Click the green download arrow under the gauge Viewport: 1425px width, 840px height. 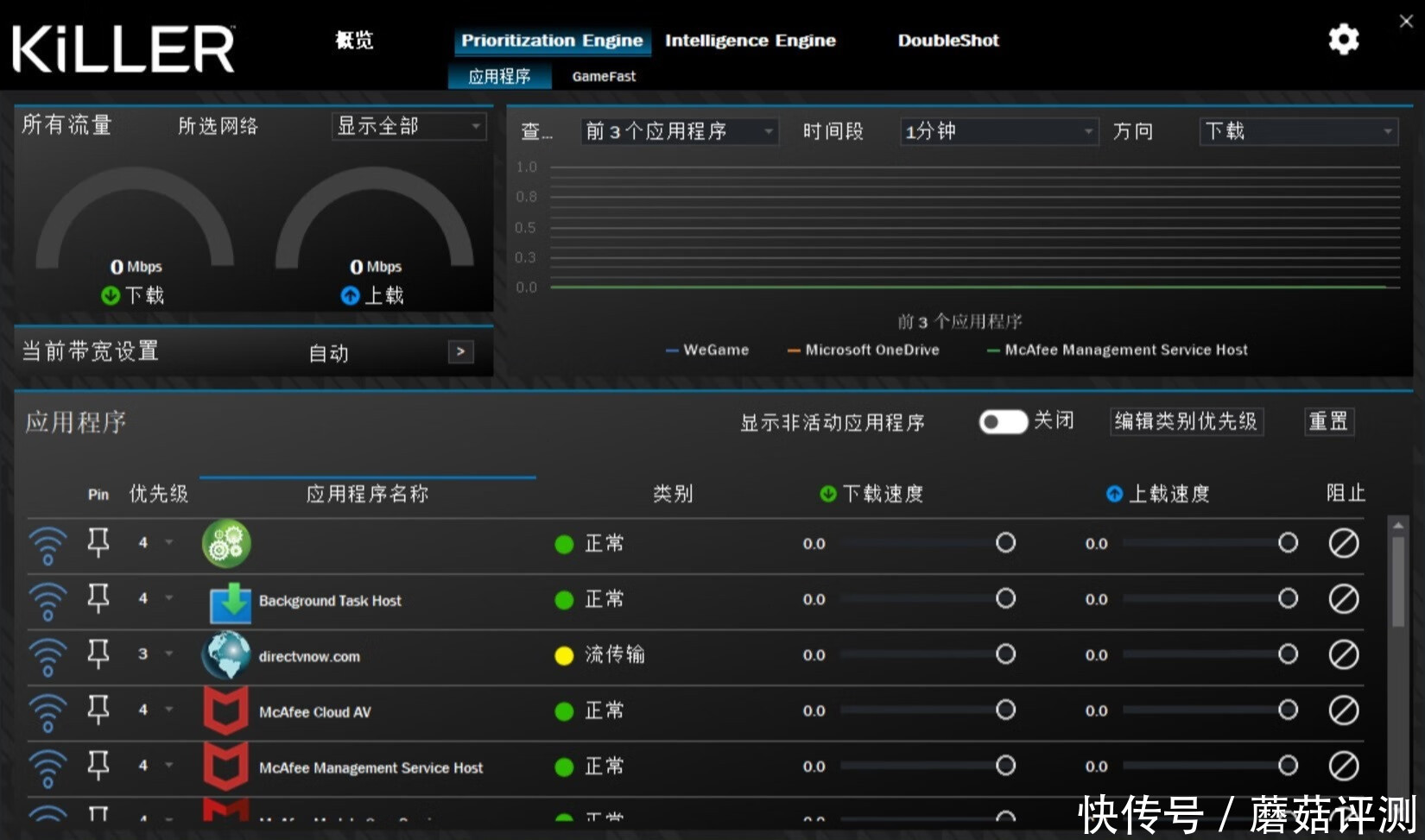pyautogui.click(x=111, y=295)
